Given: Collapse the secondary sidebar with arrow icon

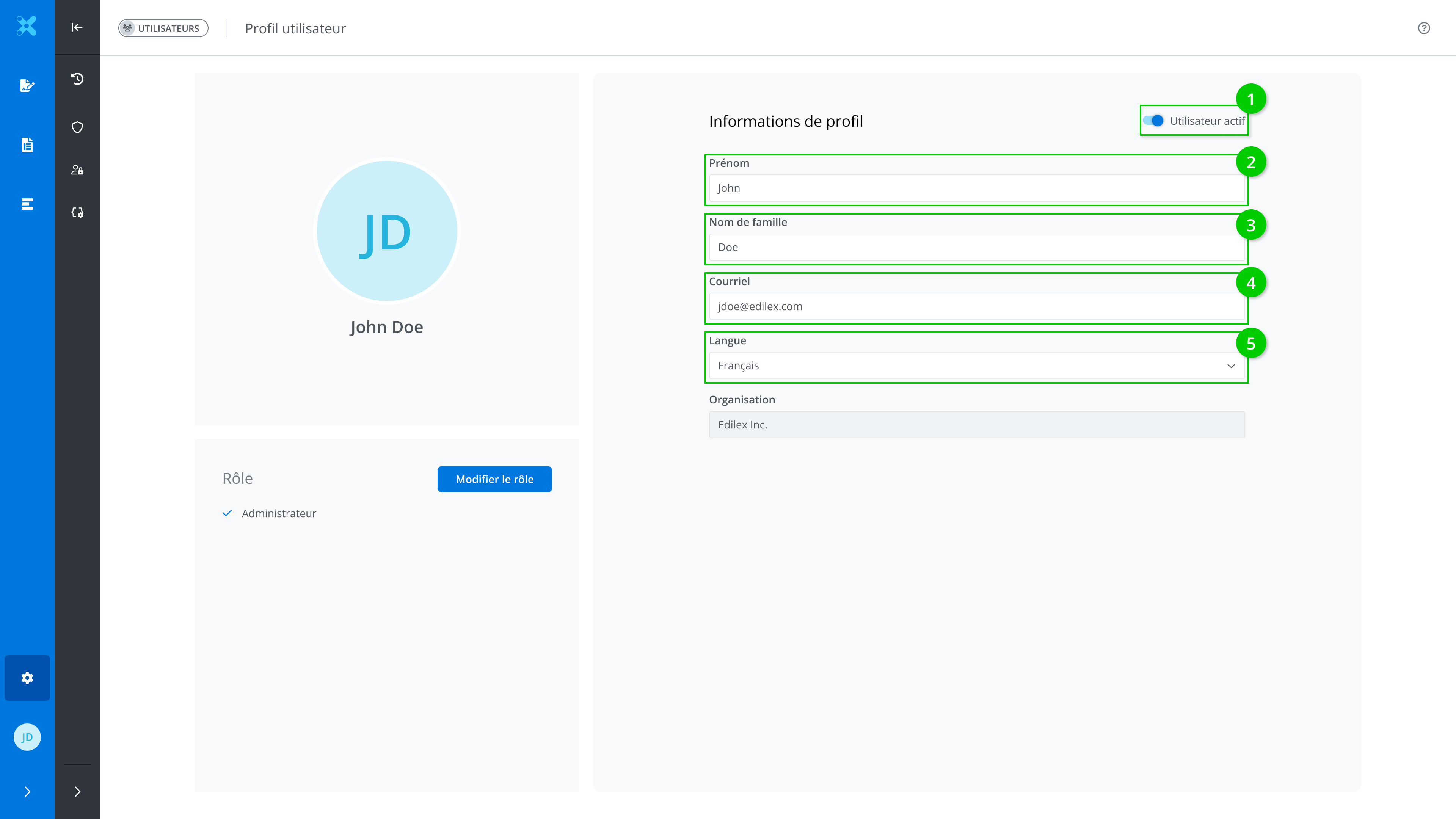Looking at the screenshot, I should tap(77, 27).
